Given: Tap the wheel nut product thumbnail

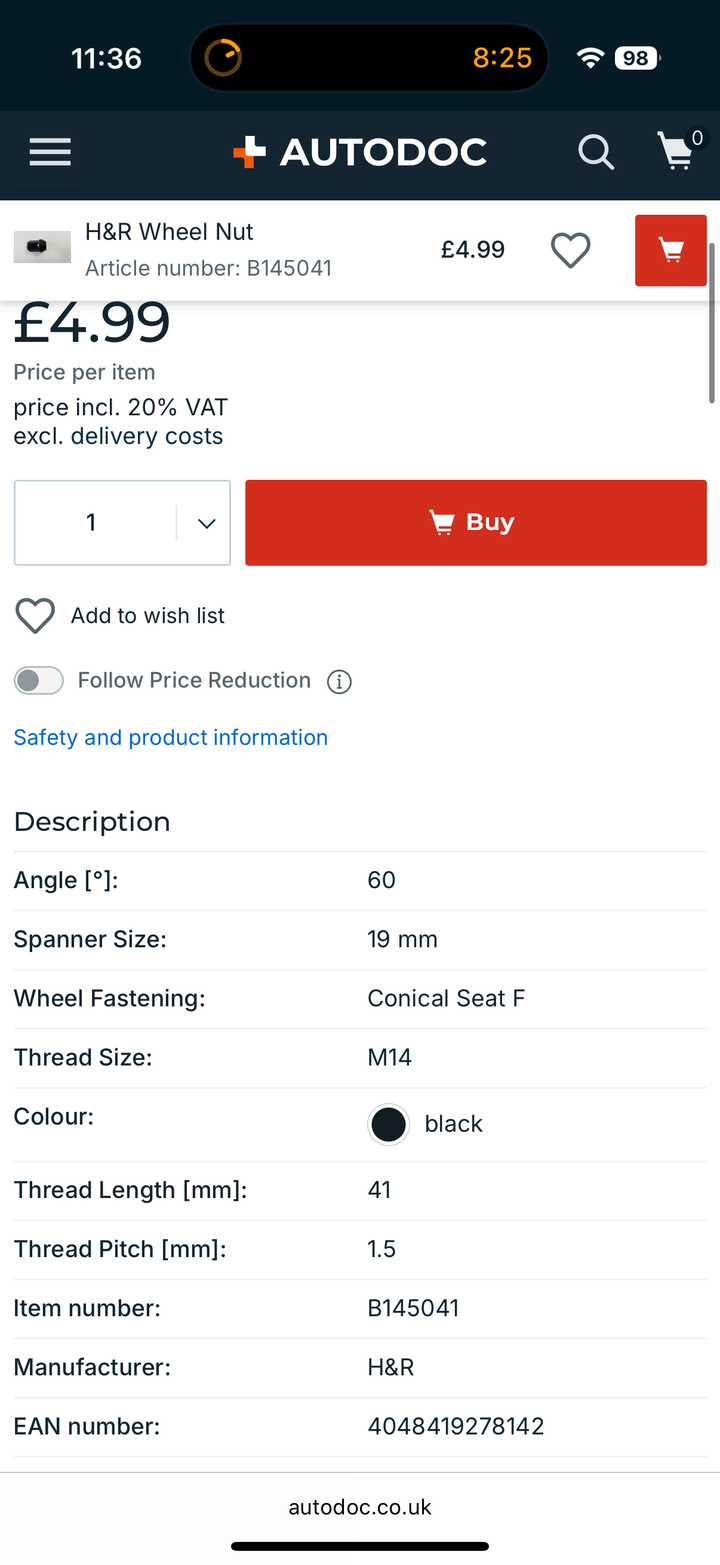Looking at the screenshot, I should coord(42,247).
